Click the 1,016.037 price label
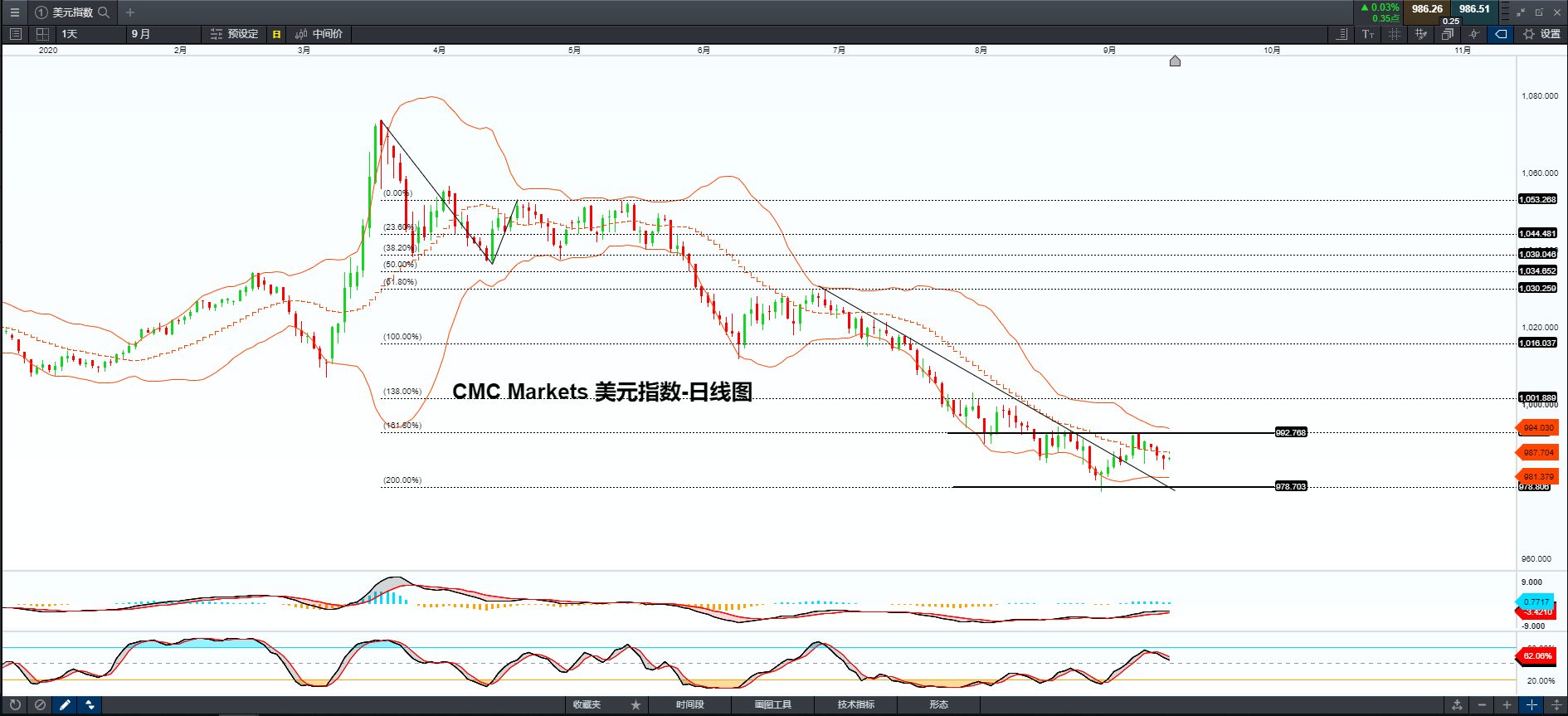 point(1537,343)
